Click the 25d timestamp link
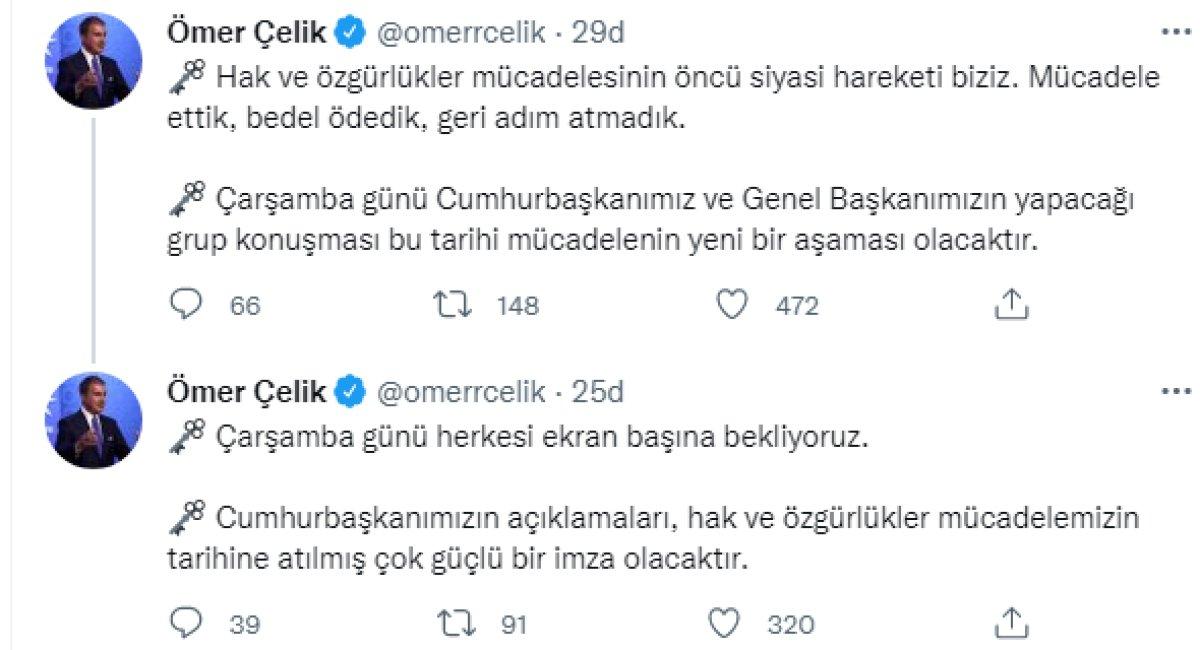 pyautogui.click(x=600, y=392)
